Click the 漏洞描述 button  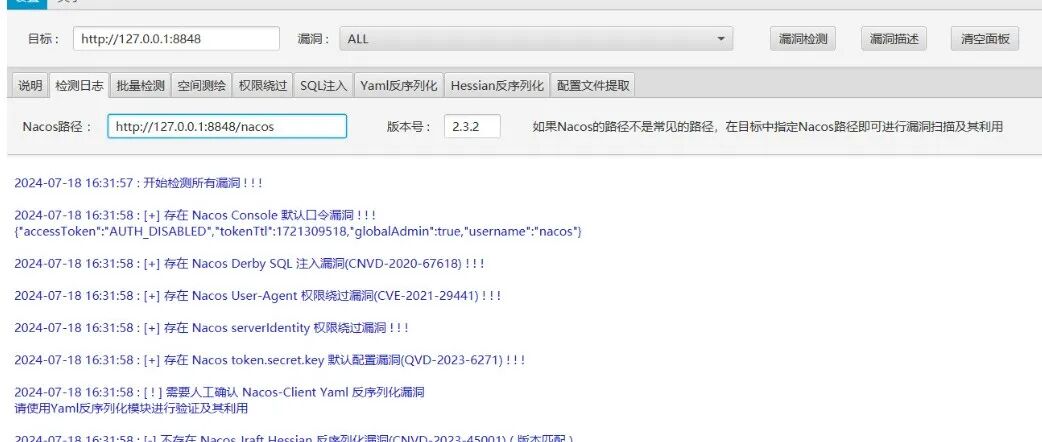(x=894, y=39)
